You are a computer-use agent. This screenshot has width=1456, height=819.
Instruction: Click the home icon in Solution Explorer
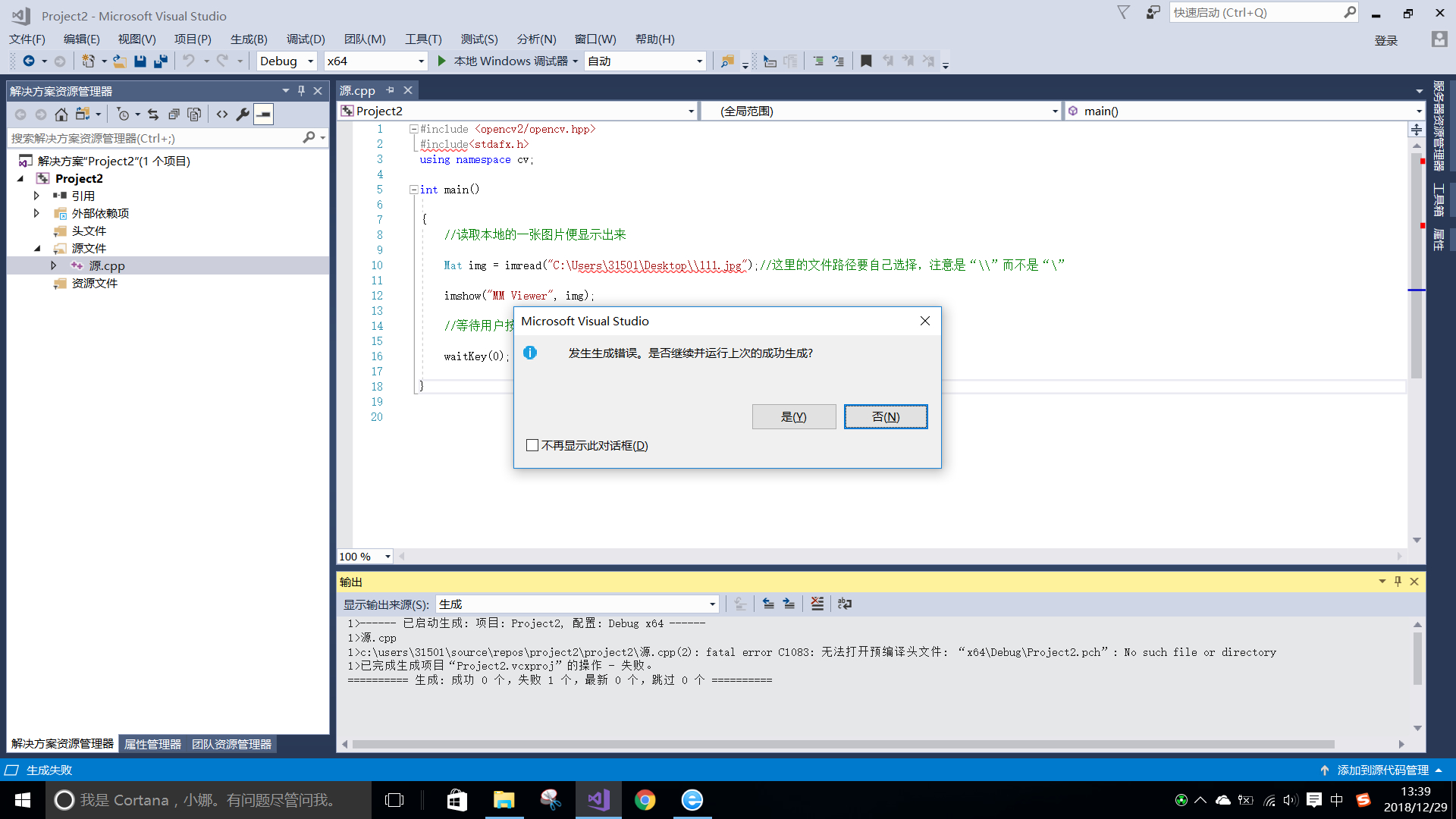tap(61, 115)
